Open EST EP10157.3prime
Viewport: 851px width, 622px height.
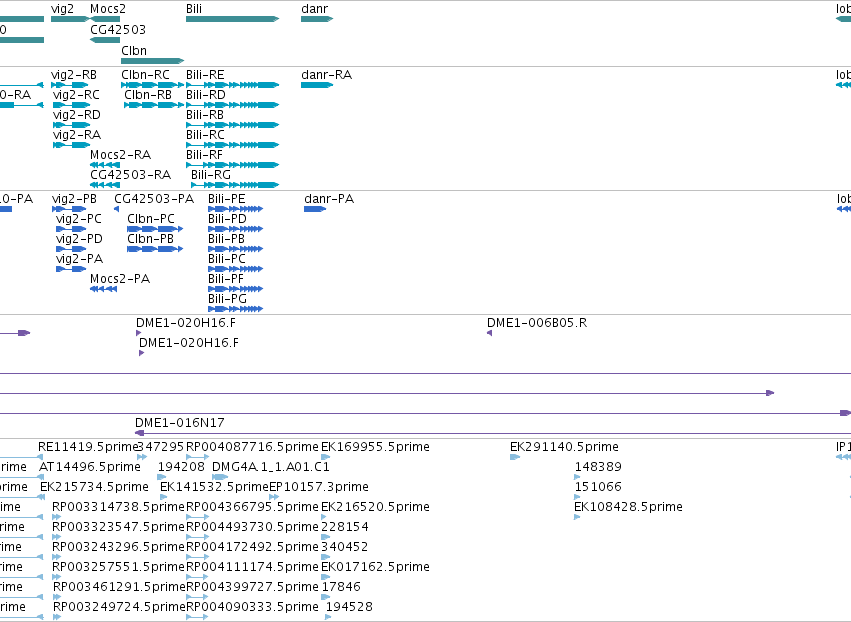319,487
